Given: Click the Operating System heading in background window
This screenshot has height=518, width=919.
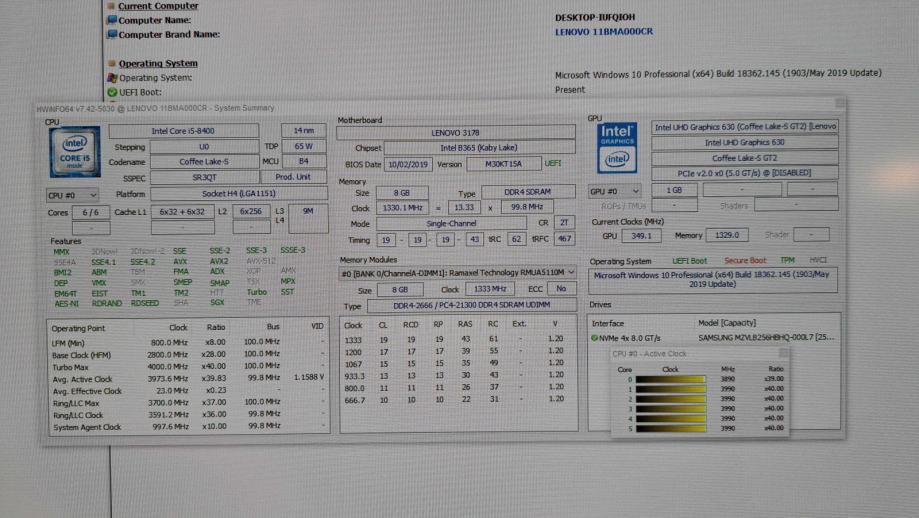Looking at the screenshot, I should 158,63.
